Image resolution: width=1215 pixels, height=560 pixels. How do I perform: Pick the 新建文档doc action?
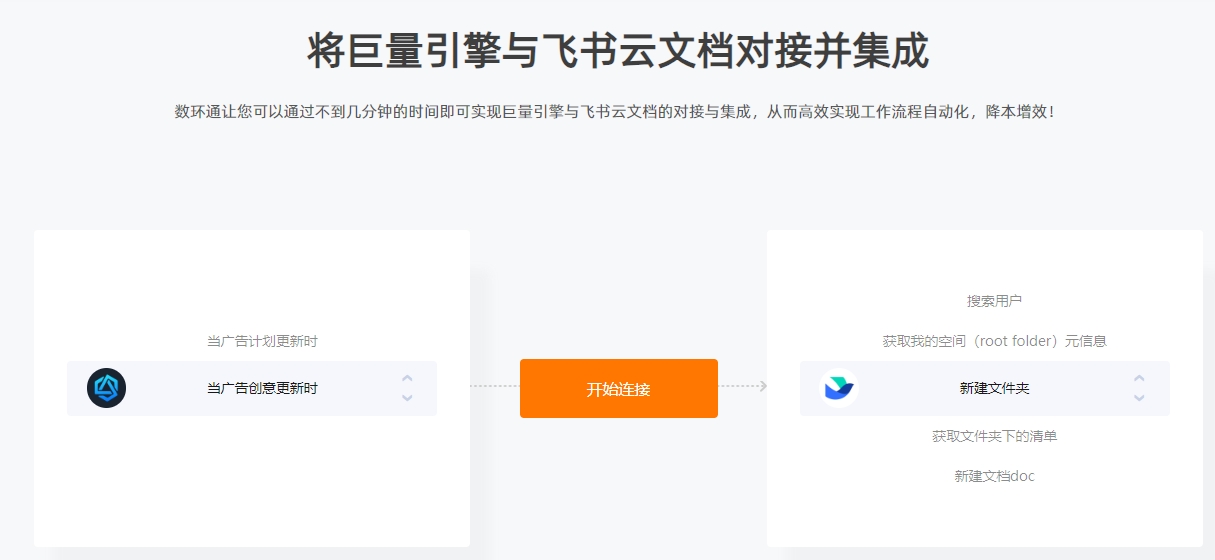pyautogui.click(x=994, y=476)
